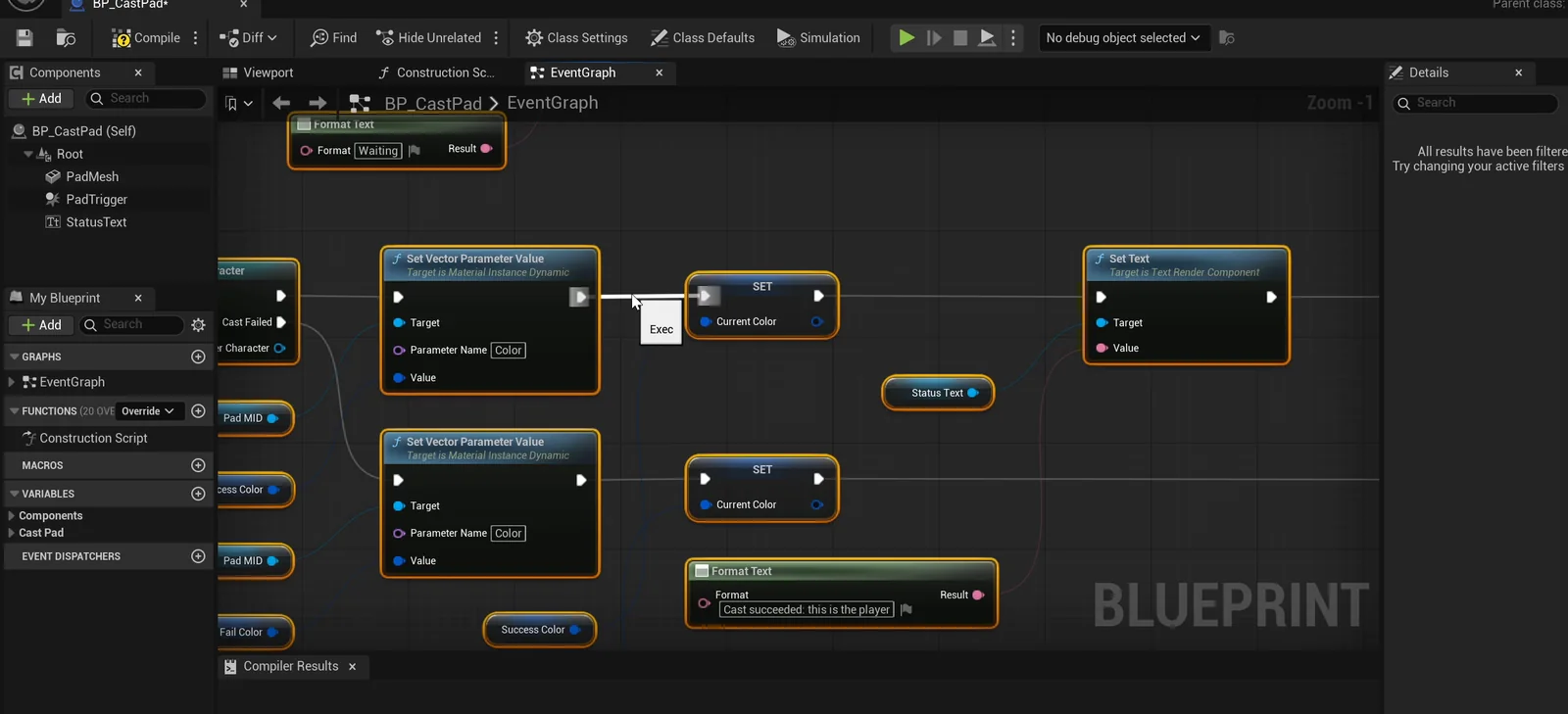Open the bookmarks dropdown in graph
The width and height of the screenshot is (1568, 714).
pos(238,103)
